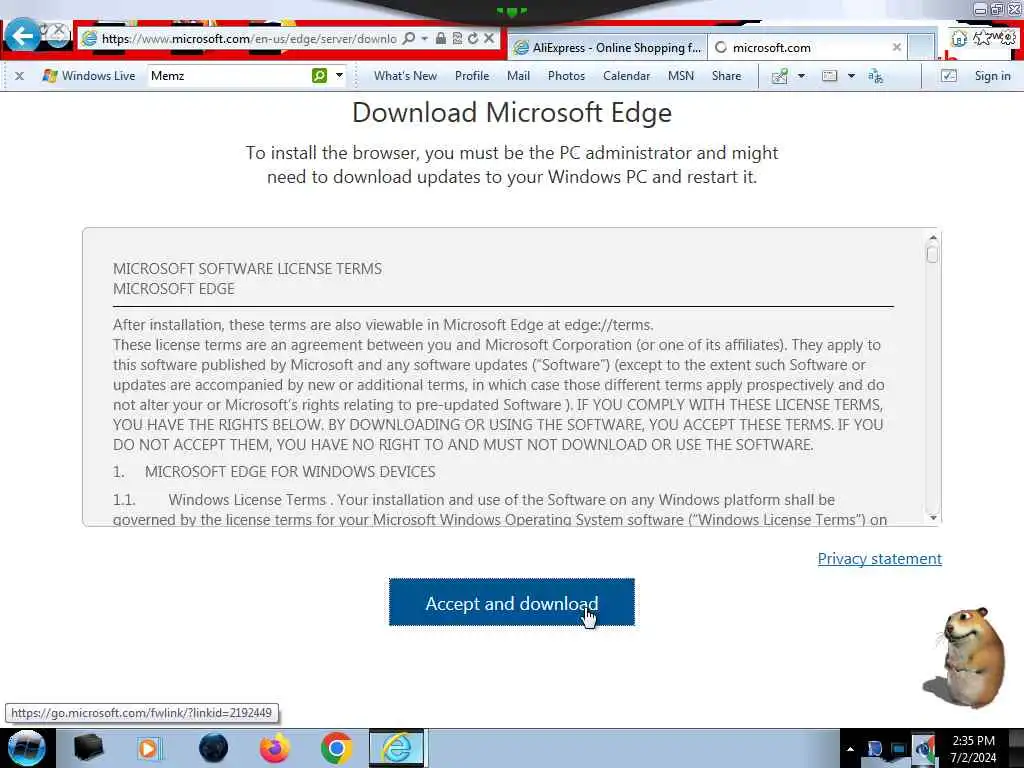Launch Firefox from the taskbar

pos(274,748)
